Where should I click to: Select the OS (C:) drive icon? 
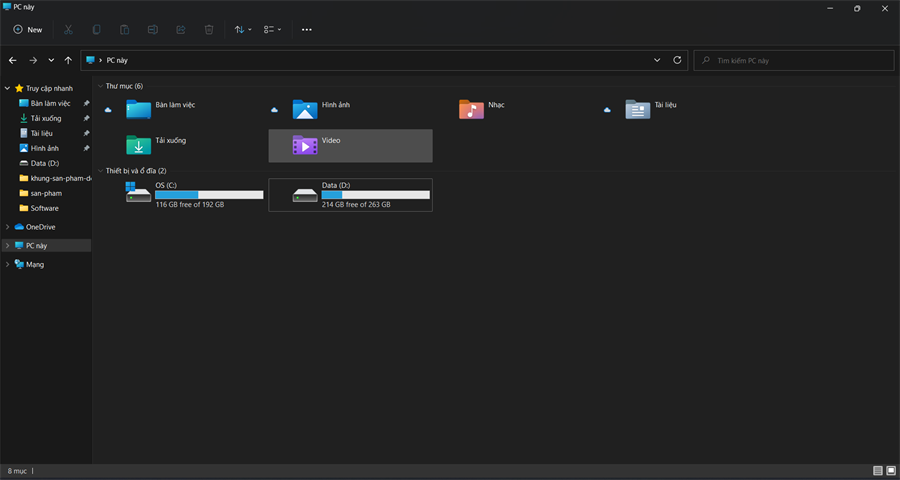[138, 192]
